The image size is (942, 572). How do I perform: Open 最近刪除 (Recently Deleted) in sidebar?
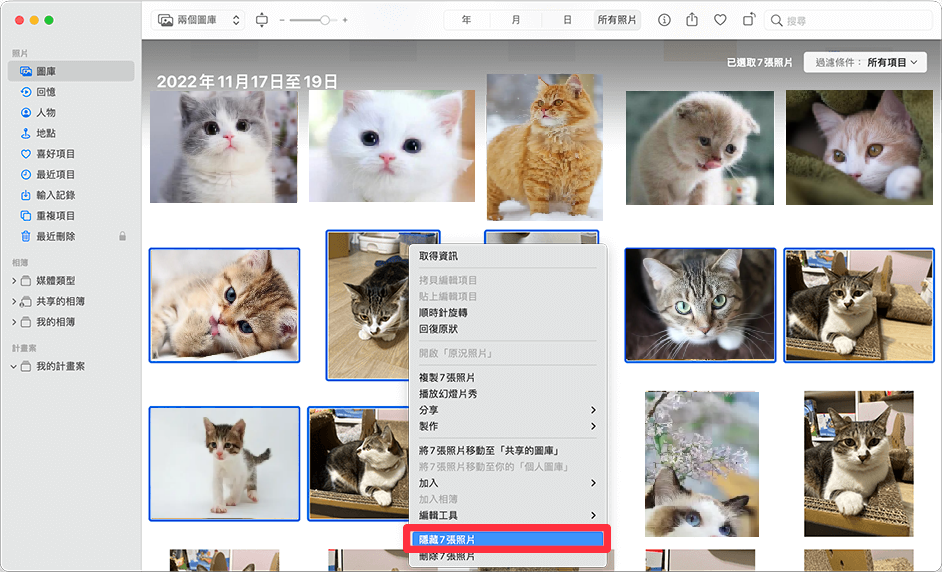tap(55, 236)
